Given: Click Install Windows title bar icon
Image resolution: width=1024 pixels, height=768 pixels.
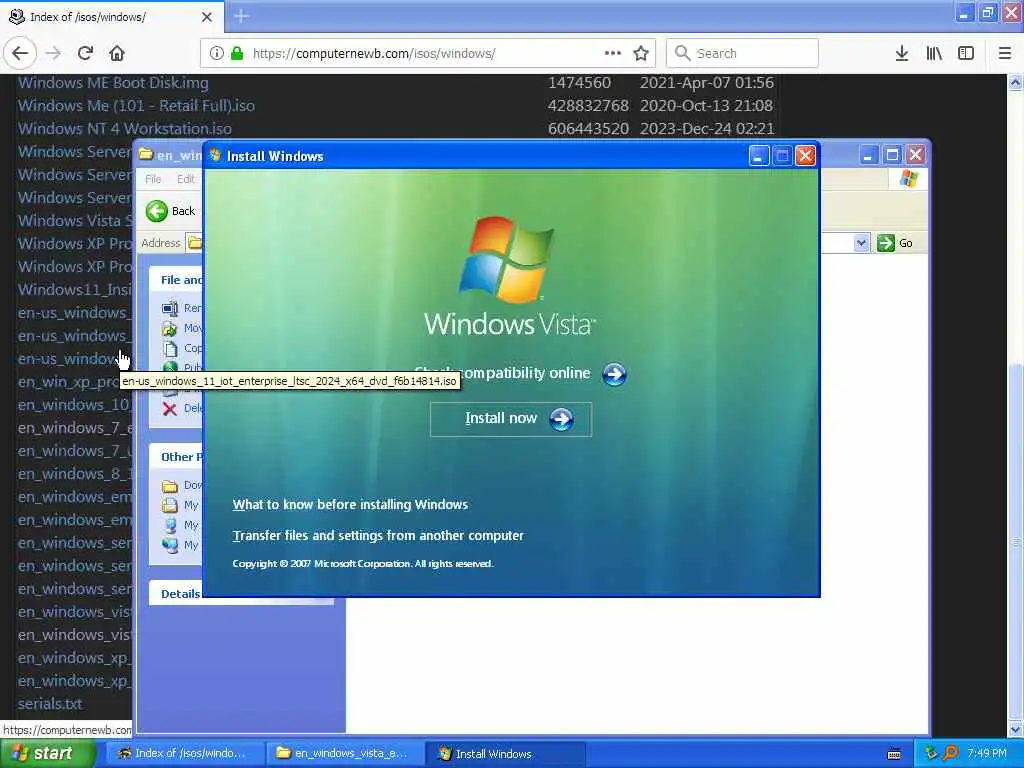Looking at the screenshot, I should tap(215, 155).
